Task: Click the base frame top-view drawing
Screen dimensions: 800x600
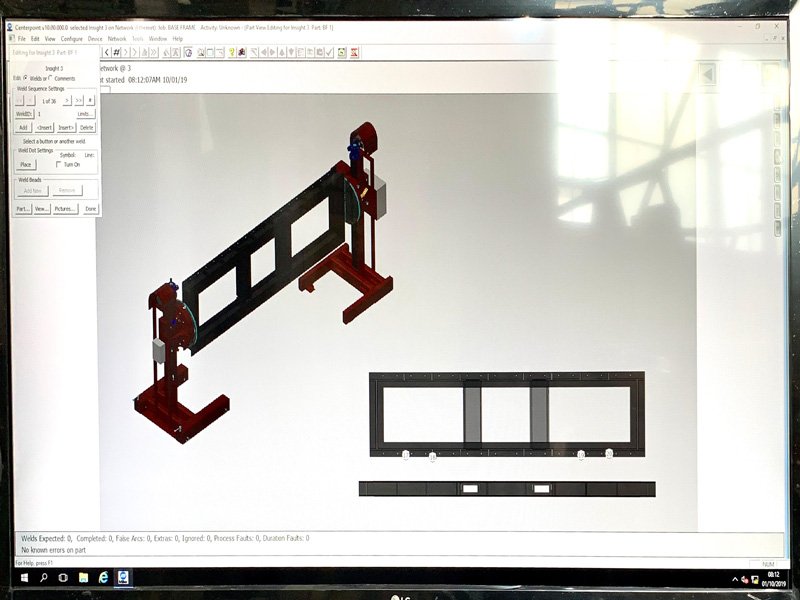Action: tap(507, 414)
